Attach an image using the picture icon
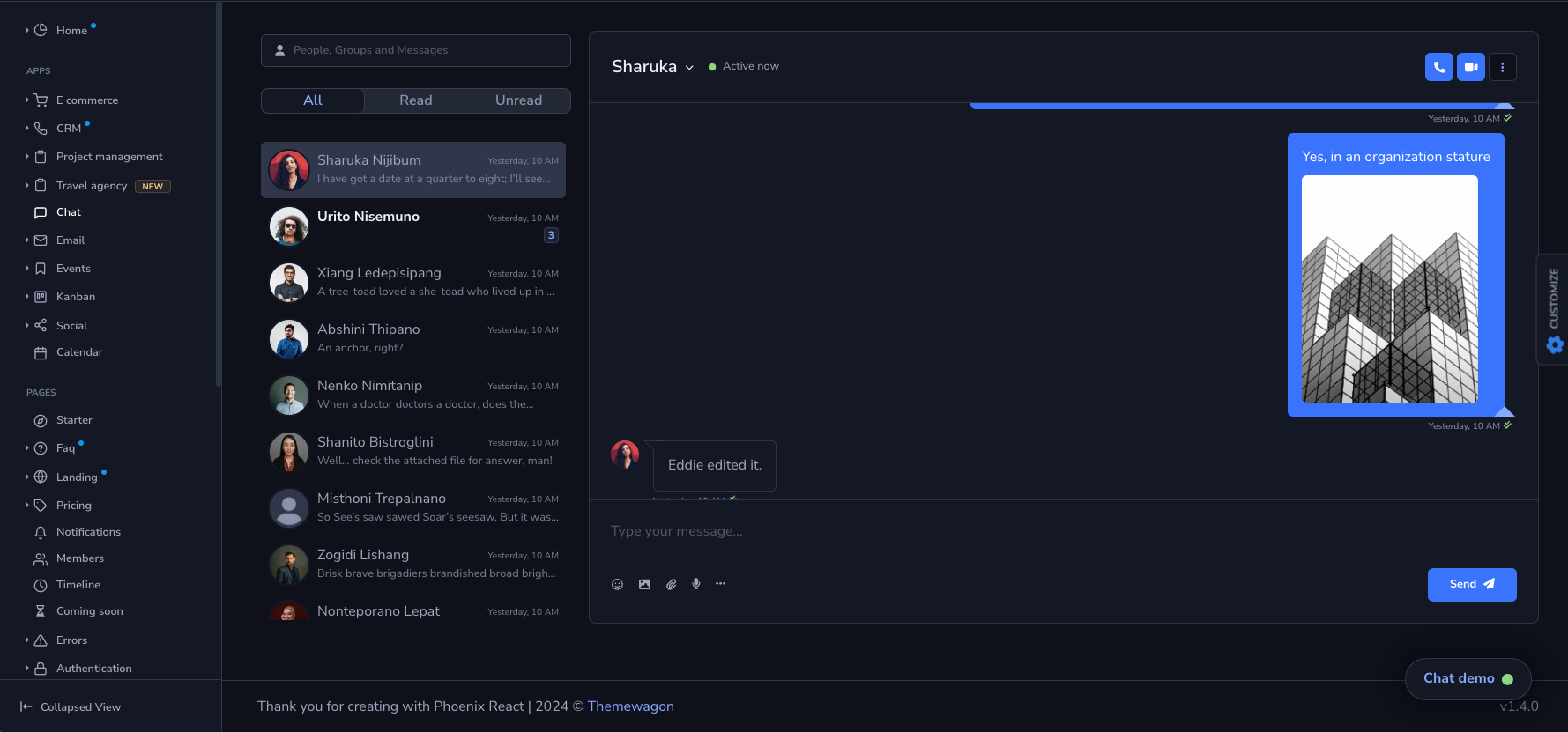Image resolution: width=1568 pixels, height=732 pixels. point(644,584)
